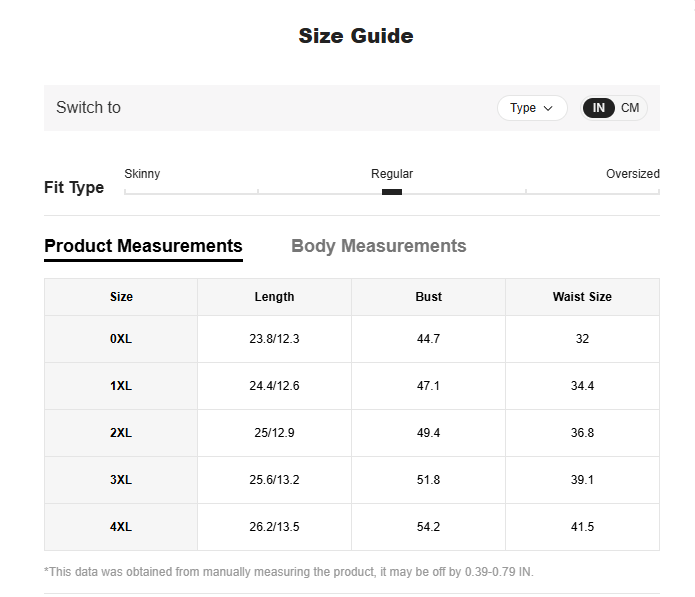The width and height of the screenshot is (695, 597).
Task: Click the chevron arrow beside Type
Action: pos(548,108)
